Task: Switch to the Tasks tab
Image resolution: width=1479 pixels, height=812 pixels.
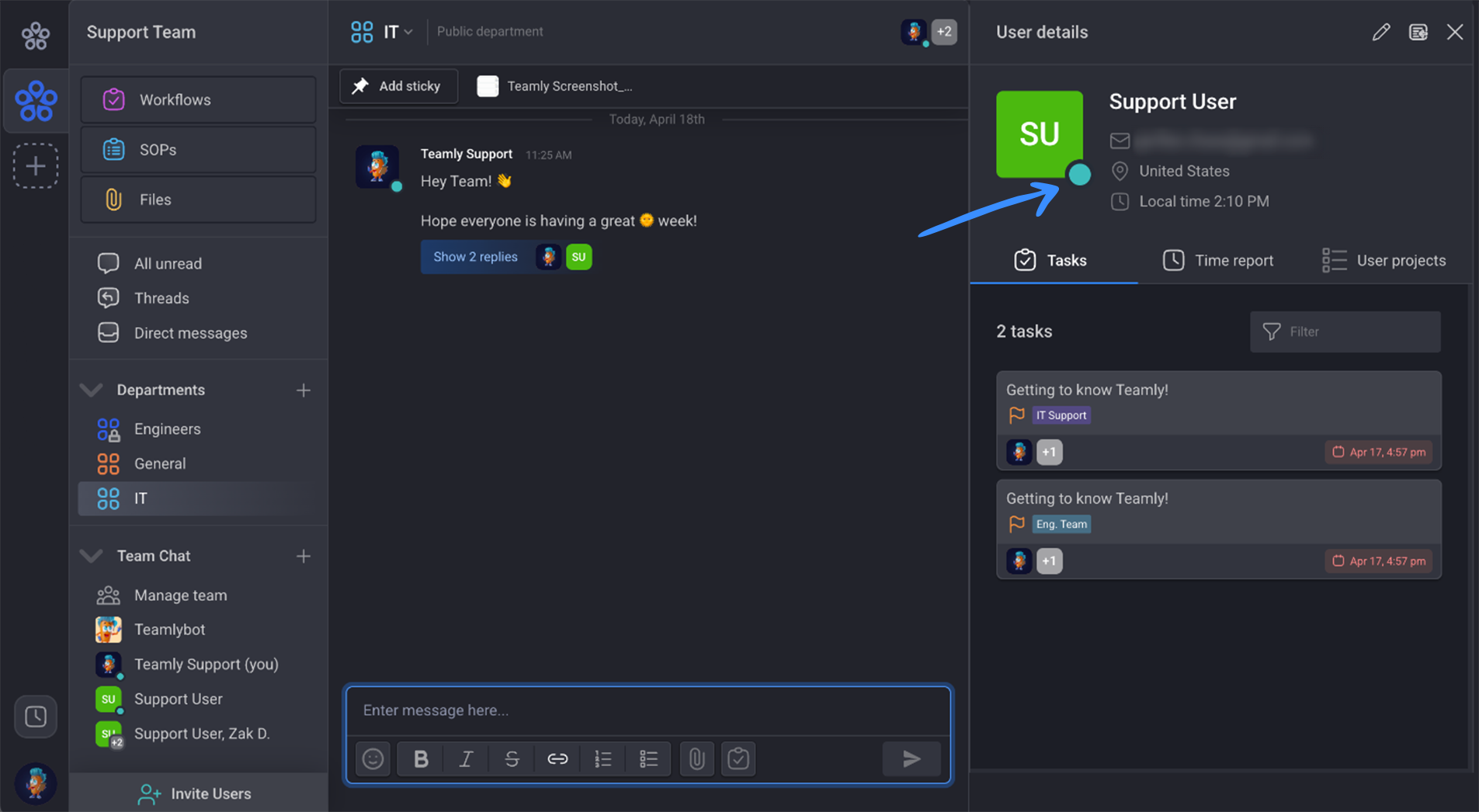Action: [x=1052, y=261]
